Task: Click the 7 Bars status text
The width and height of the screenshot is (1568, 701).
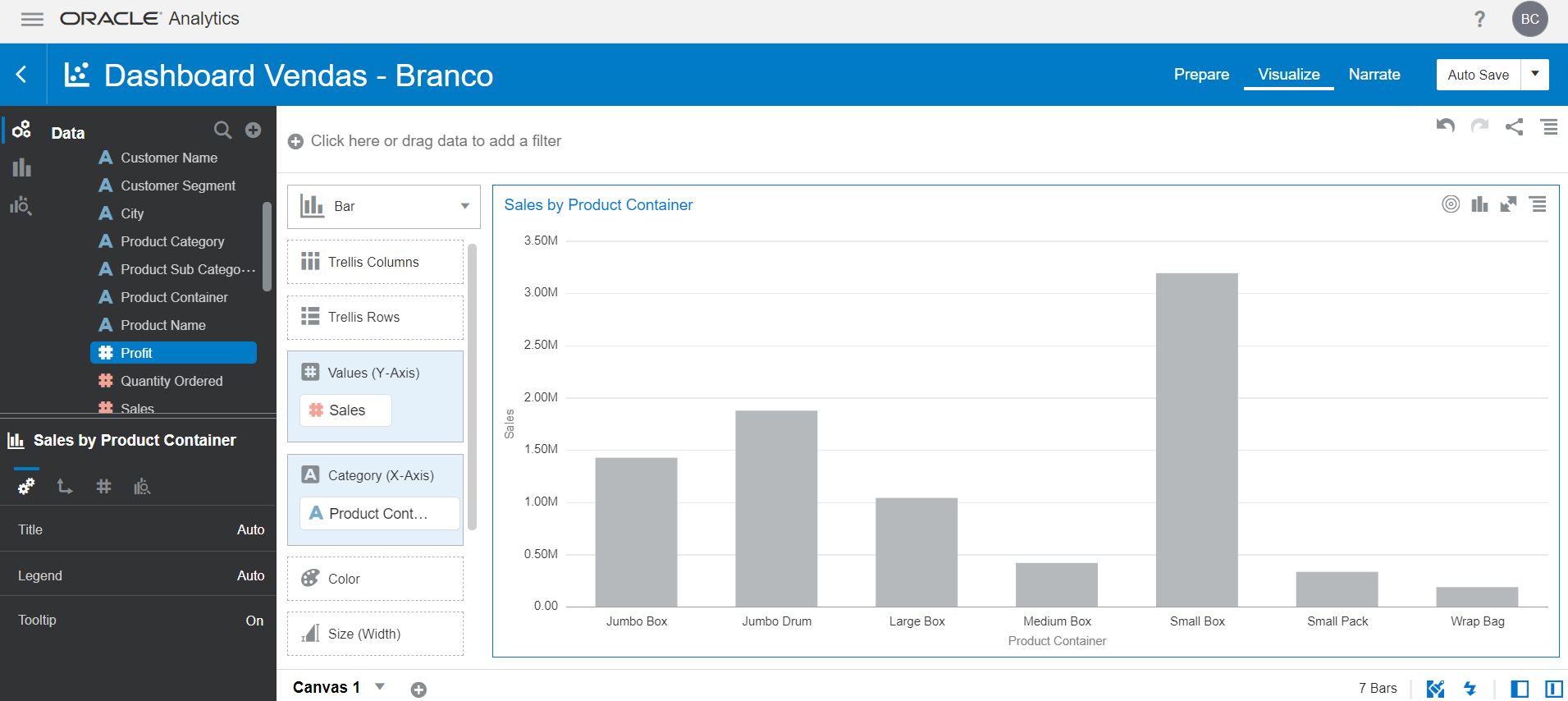Action: (x=1378, y=689)
